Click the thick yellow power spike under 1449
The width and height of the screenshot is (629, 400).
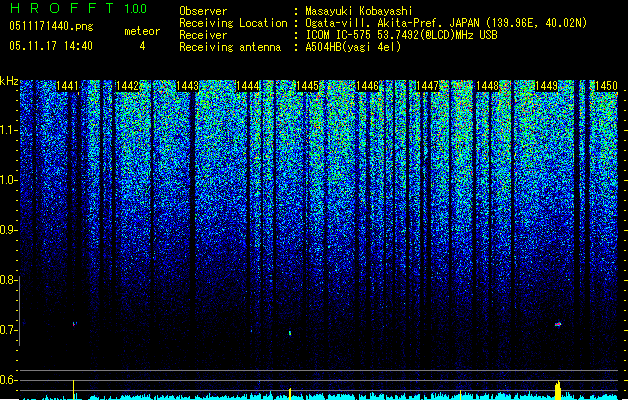pyautogui.click(x=558, y=390)
